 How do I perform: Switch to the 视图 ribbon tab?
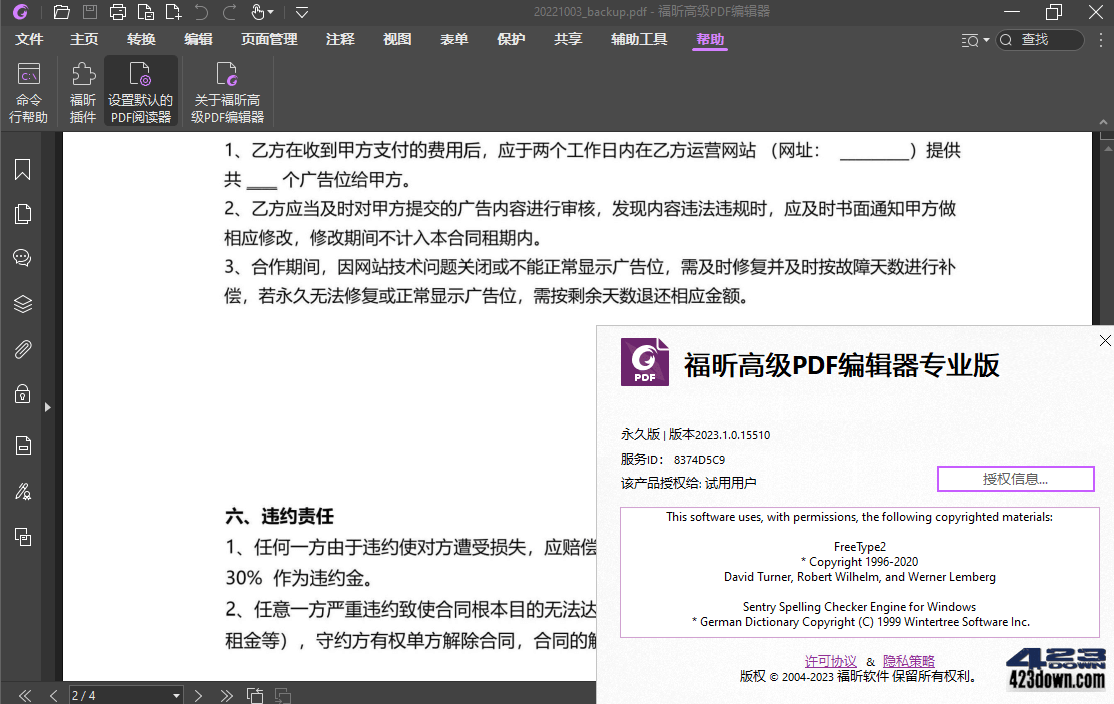(396, 40)
